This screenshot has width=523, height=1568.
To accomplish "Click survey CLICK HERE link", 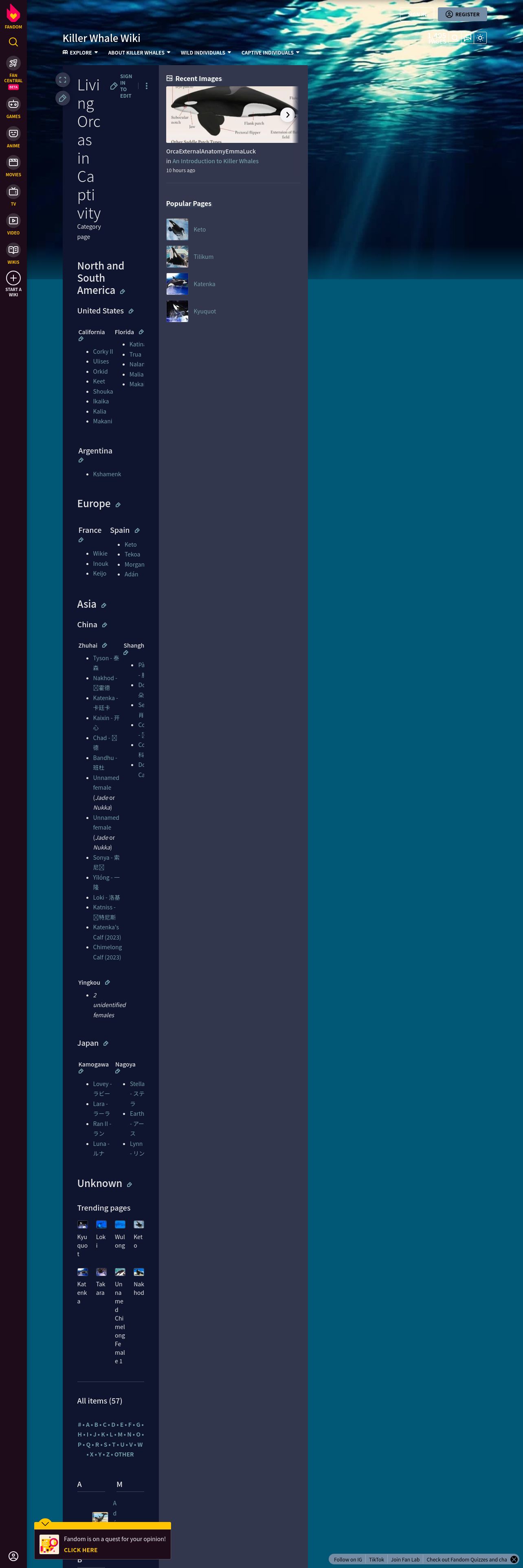I will [x=80, y=1550].
